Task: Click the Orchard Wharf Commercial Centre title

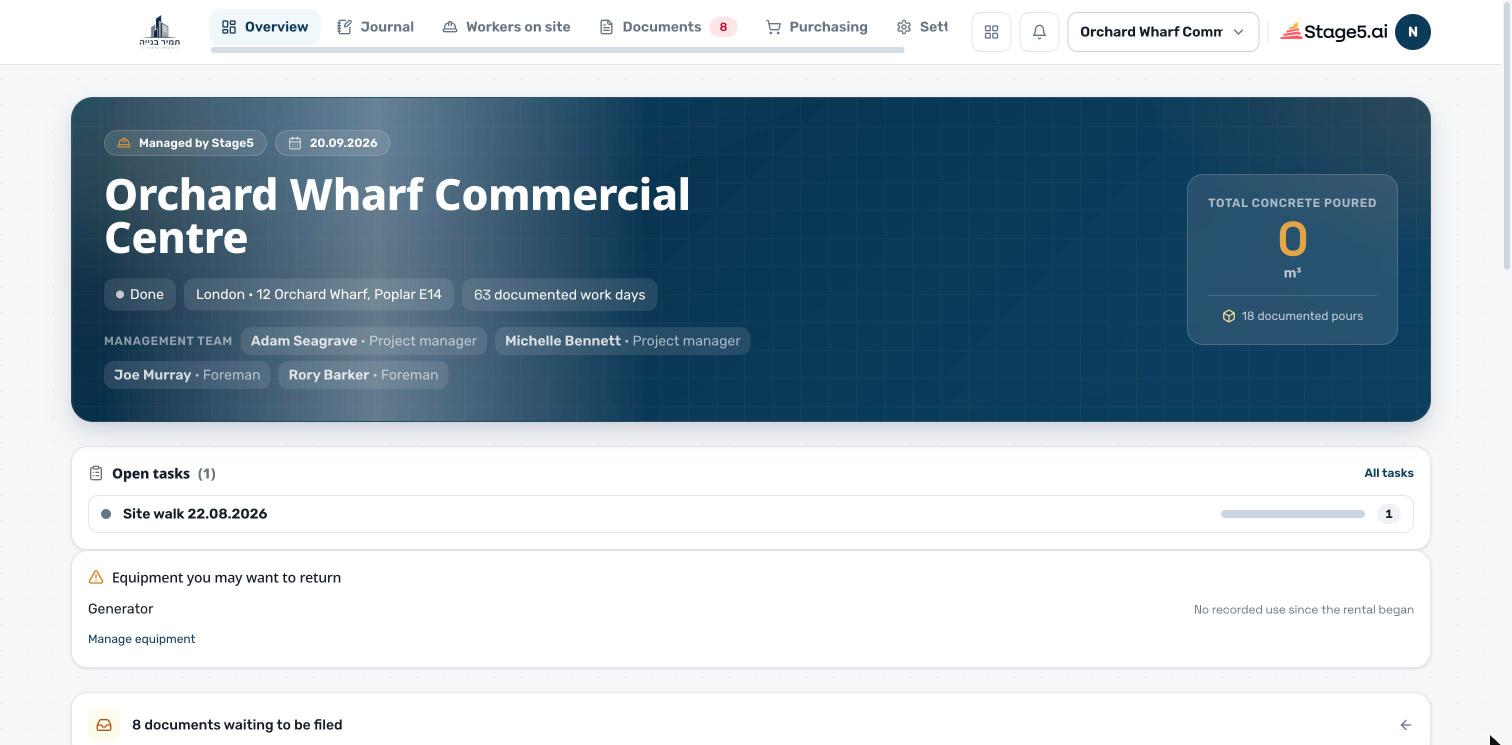Action: pyautogui.click(x=398, y=216)
